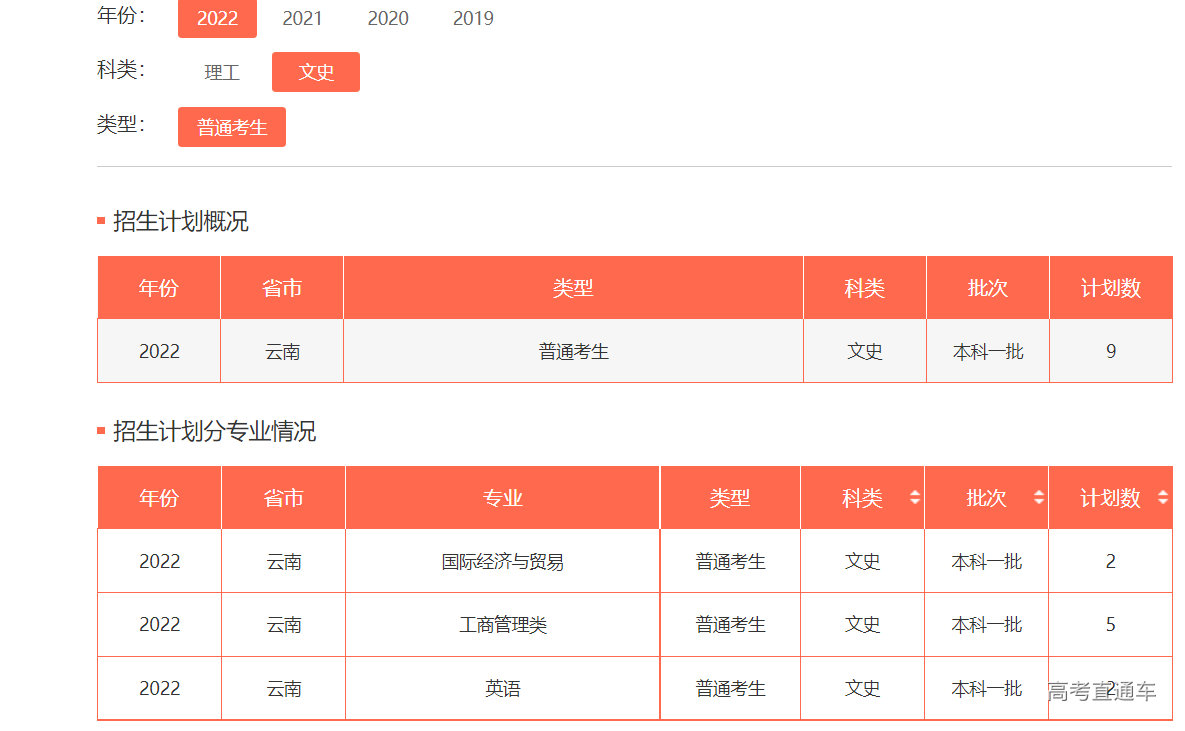Click 计划数 header in the overview table
Viewport: 1185px width, 731px height.
tap(1110, 288)
